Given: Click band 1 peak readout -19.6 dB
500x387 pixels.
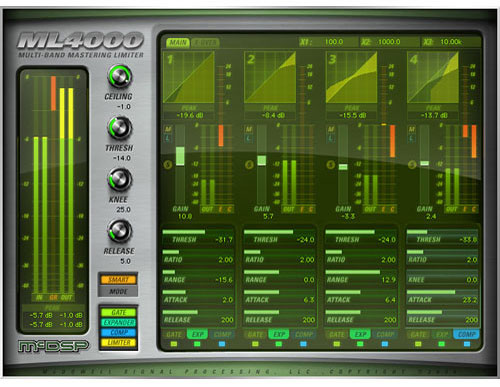Looking at the screenshot, I should click(189, 115).
